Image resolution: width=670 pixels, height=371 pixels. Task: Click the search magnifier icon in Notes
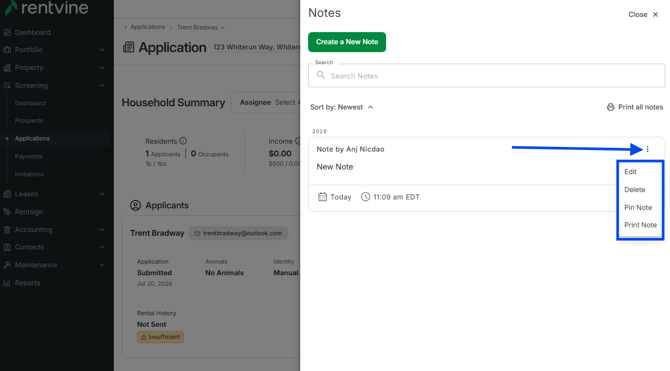click(x=321, y=75)
